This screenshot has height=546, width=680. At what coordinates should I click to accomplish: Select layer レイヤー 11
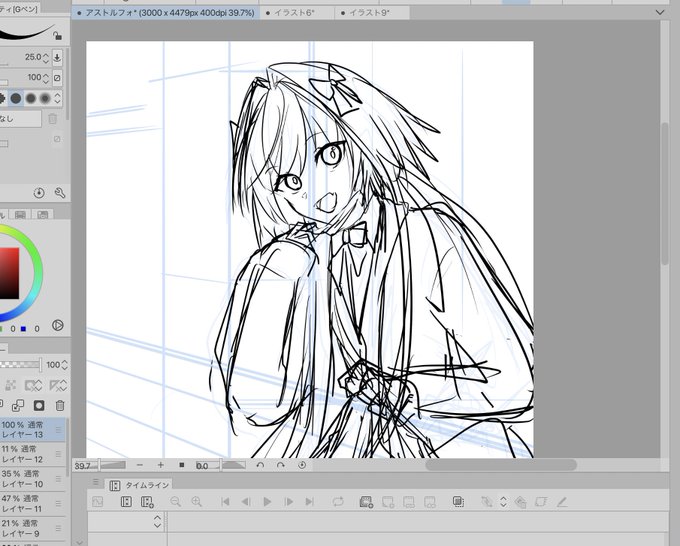pos(33,503)
